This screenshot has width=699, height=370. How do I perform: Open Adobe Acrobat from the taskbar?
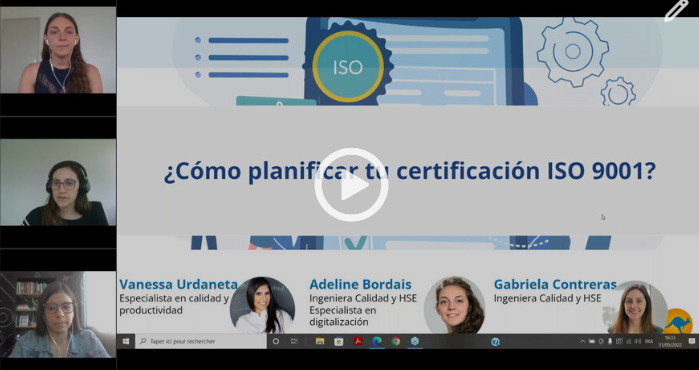[x=358, y=341]
